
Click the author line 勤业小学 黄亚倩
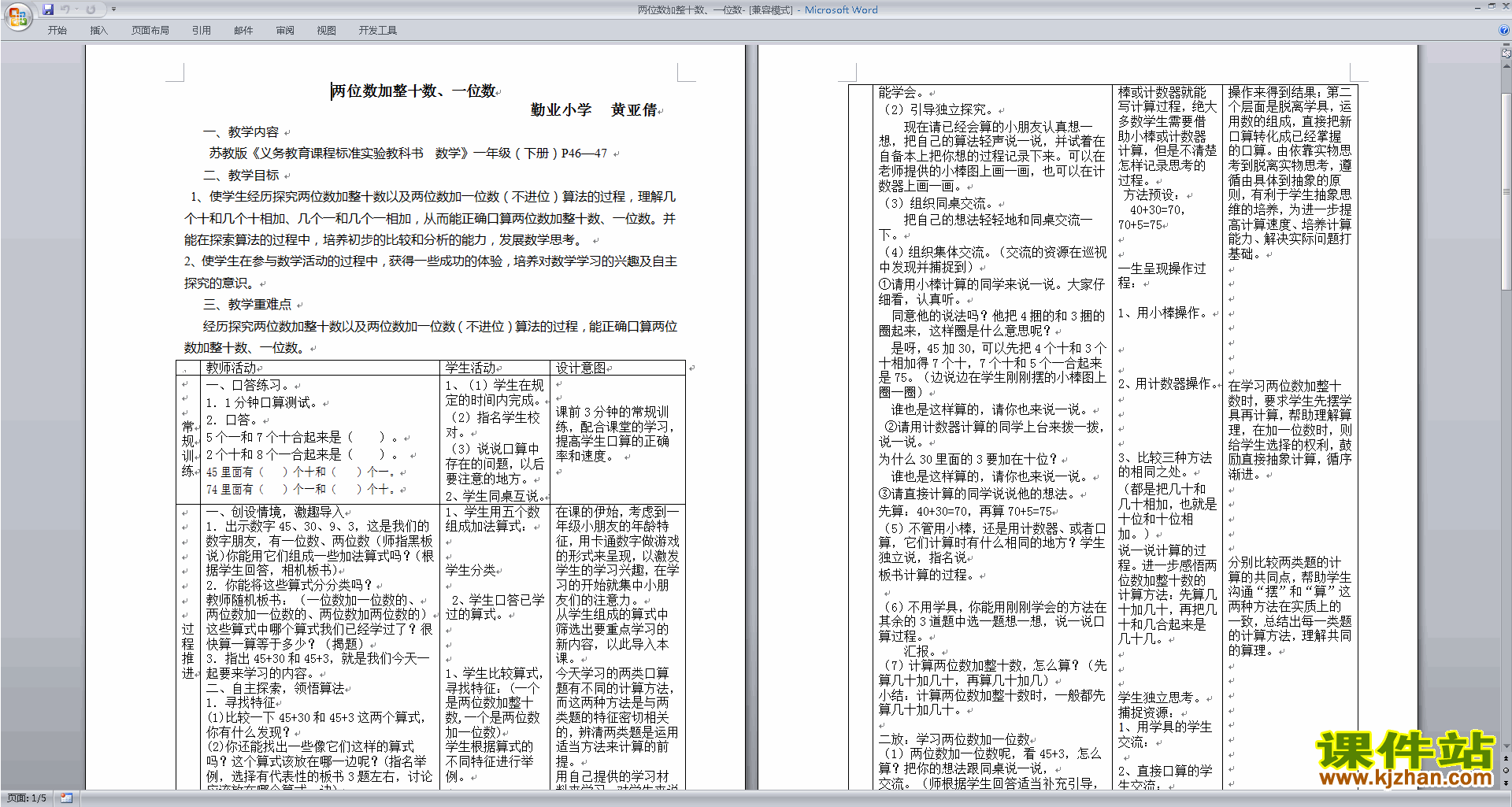click(594, 110)
